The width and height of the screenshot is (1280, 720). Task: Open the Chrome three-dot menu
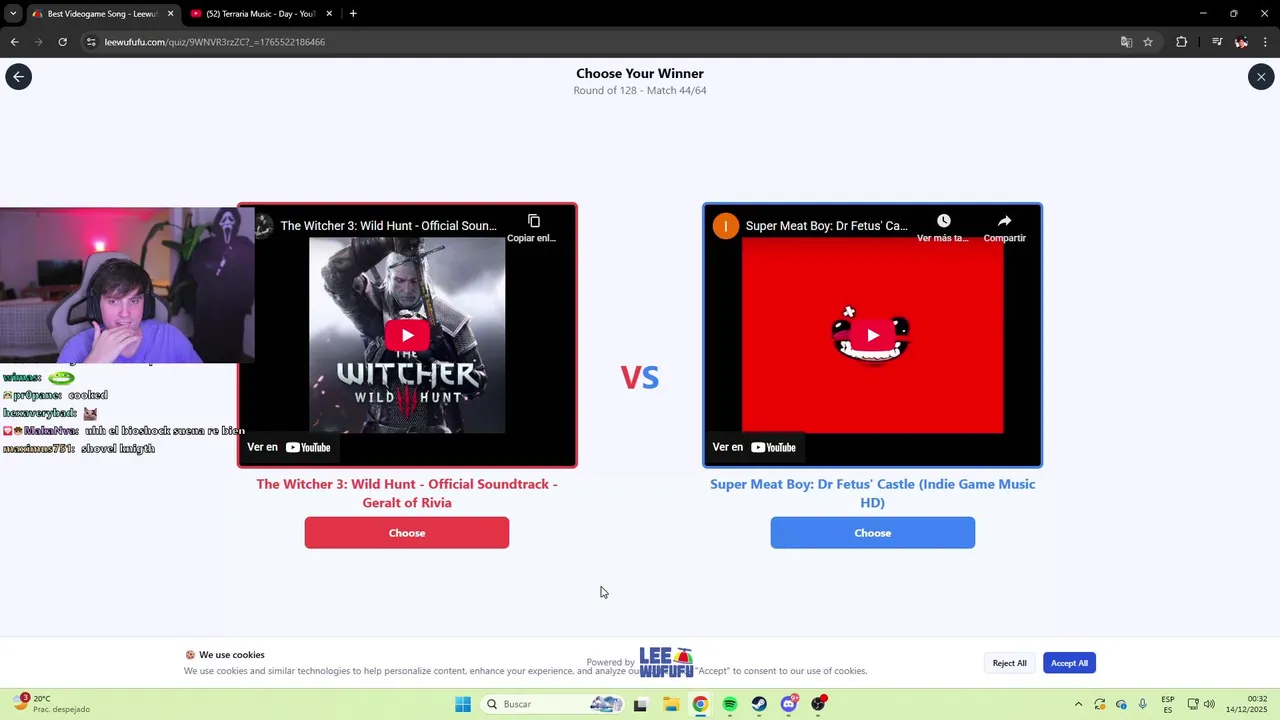coord(1266,42)
